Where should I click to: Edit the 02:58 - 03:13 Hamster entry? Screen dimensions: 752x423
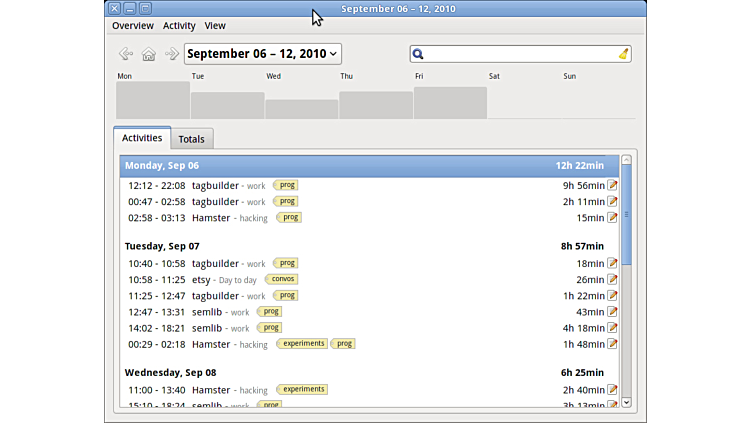pyautogui.click(x=613, y=217)
